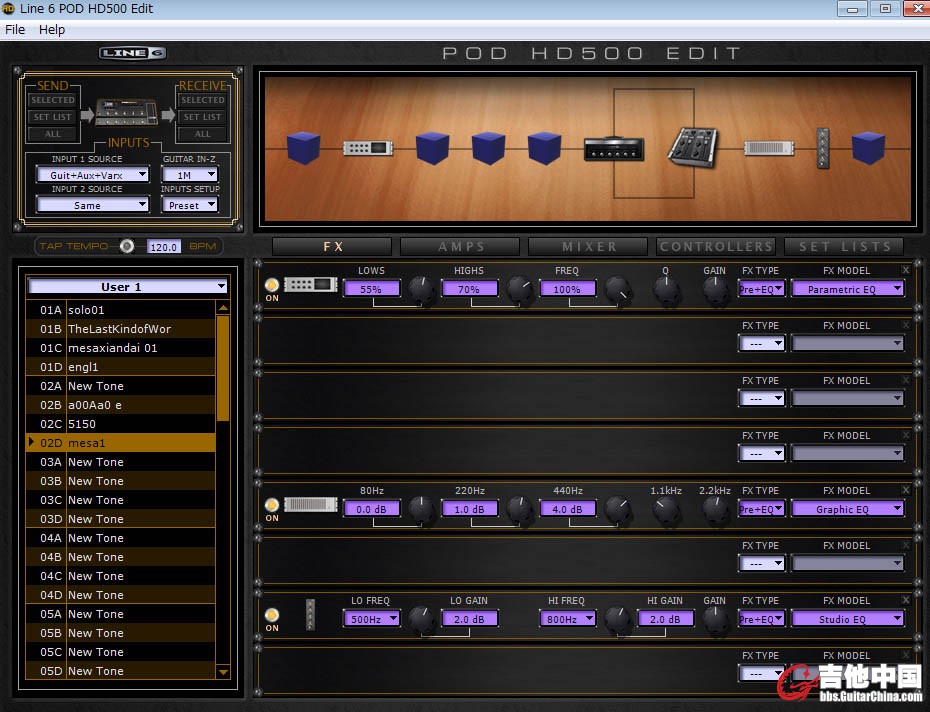Switch to the AMPS tab
Viewport: 930px width, 712px height.
pos(460,246)
